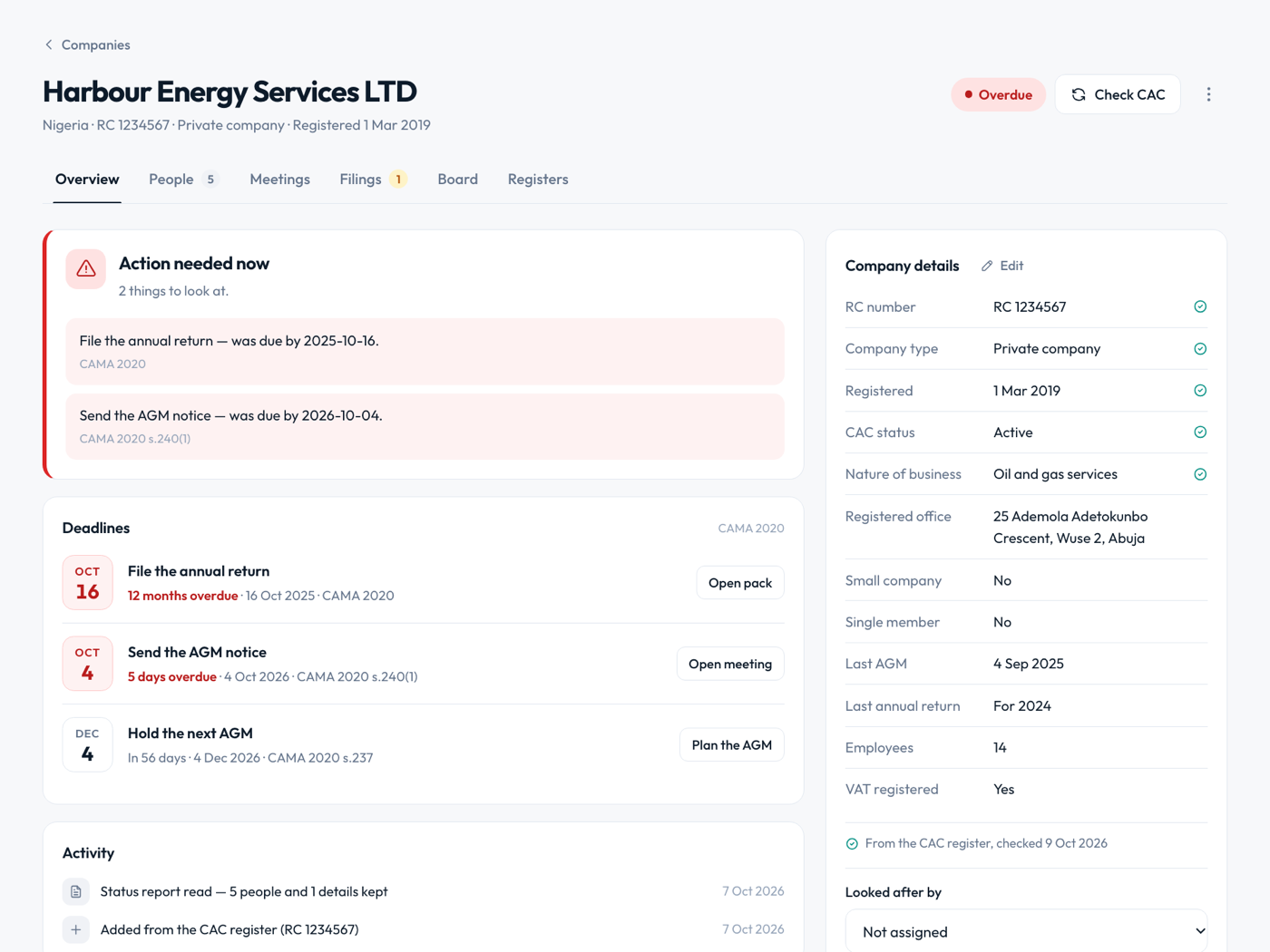Go to the Meetings tab

pos(279,180)
